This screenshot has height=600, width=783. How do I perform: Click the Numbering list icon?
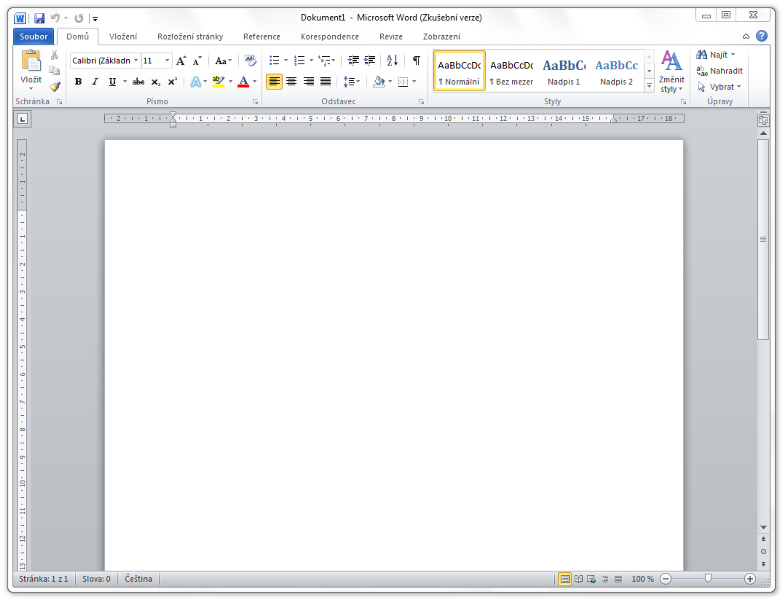point(299,60)
